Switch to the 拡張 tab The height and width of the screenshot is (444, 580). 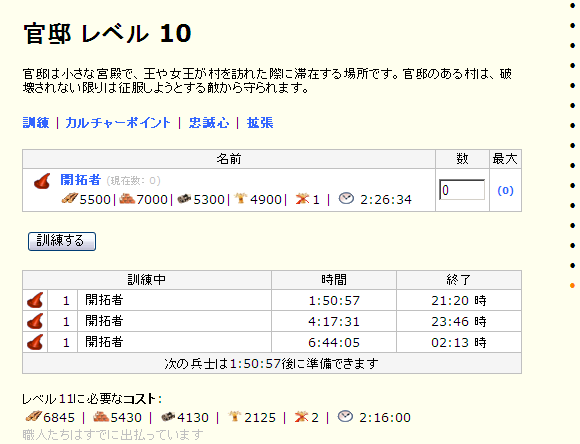click(260, 122)
